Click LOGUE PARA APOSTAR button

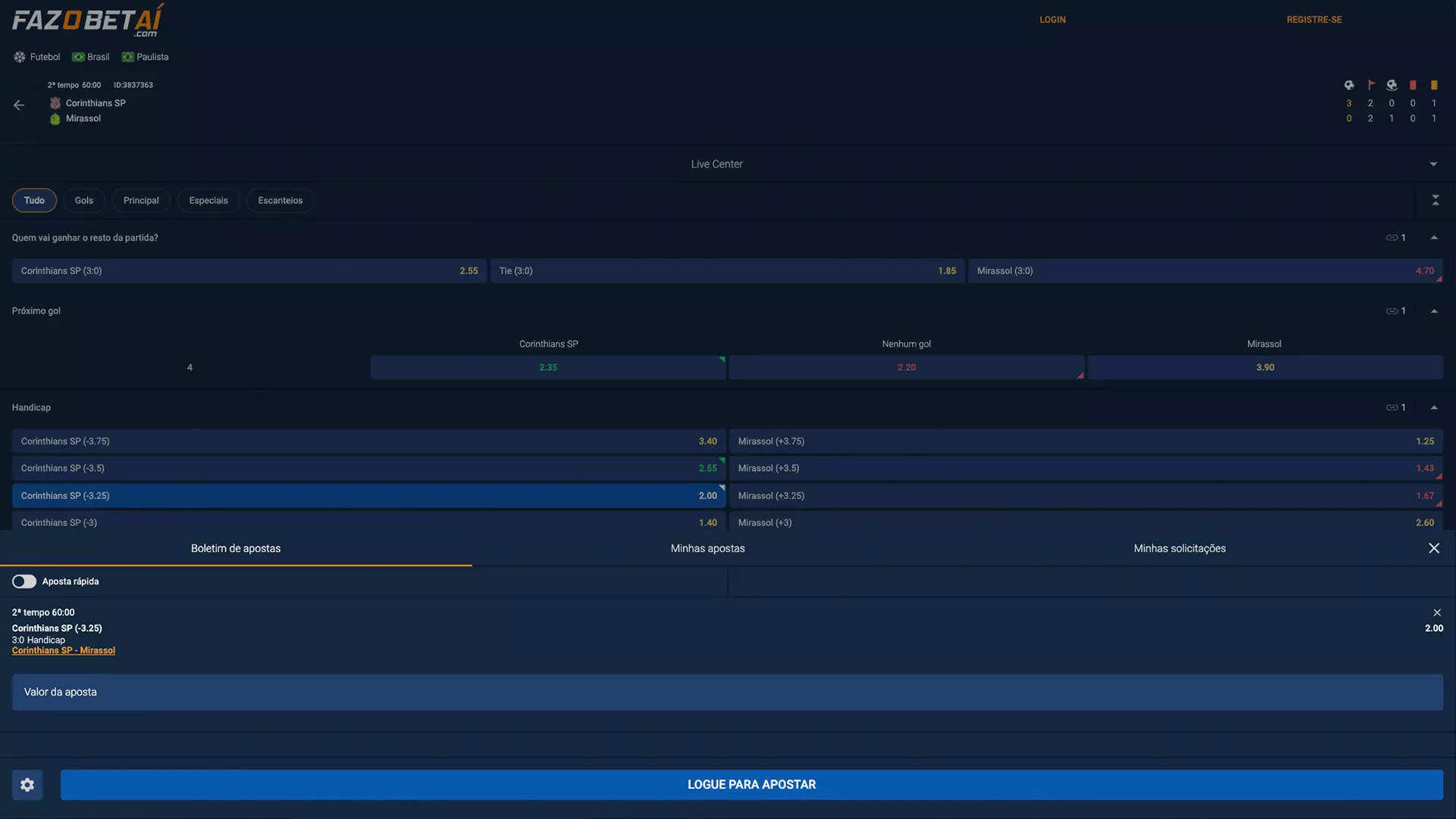point(752,785)
